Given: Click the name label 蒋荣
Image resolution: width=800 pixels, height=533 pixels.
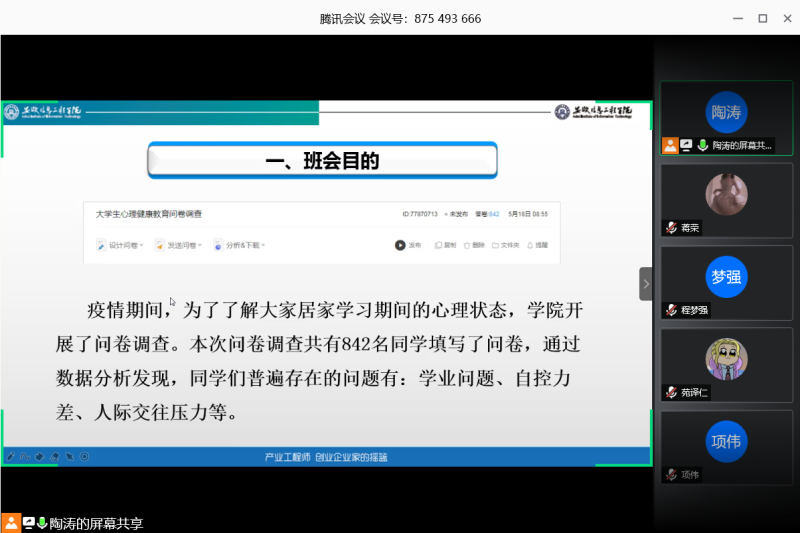Looking at the screenshot, I should (690, 228).
